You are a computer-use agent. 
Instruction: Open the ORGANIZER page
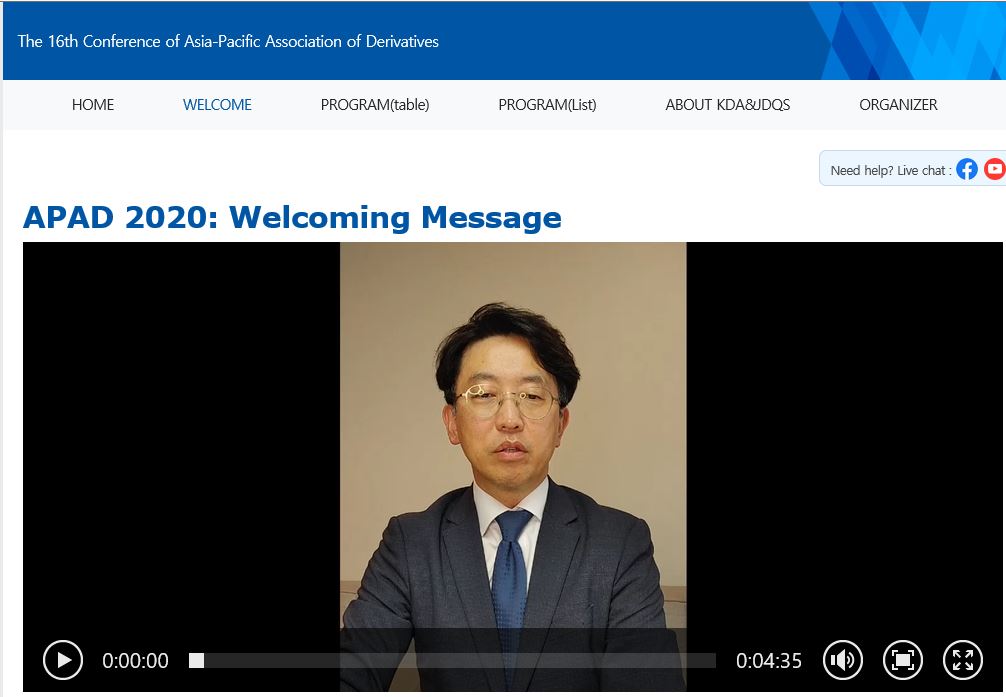click(x=898, y=105)
